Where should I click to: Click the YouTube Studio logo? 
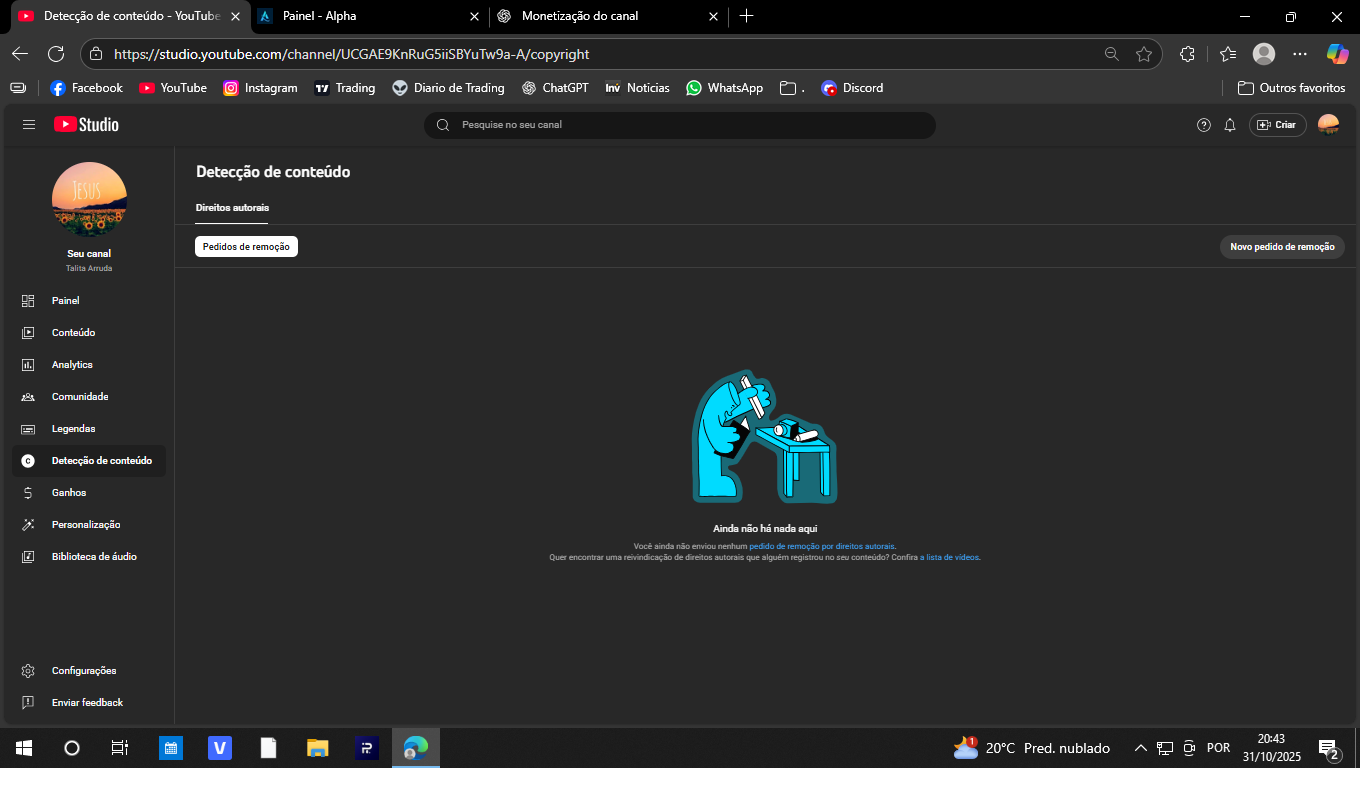pos(86,125)
